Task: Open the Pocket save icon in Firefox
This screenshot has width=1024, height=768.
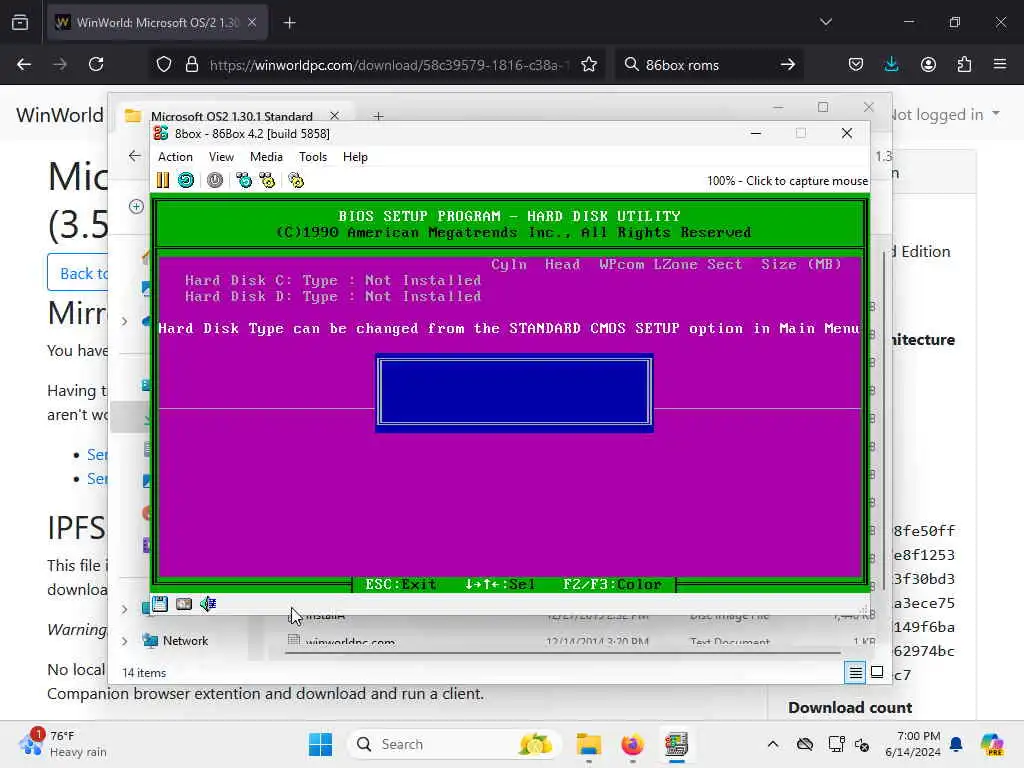Action: 856,64
